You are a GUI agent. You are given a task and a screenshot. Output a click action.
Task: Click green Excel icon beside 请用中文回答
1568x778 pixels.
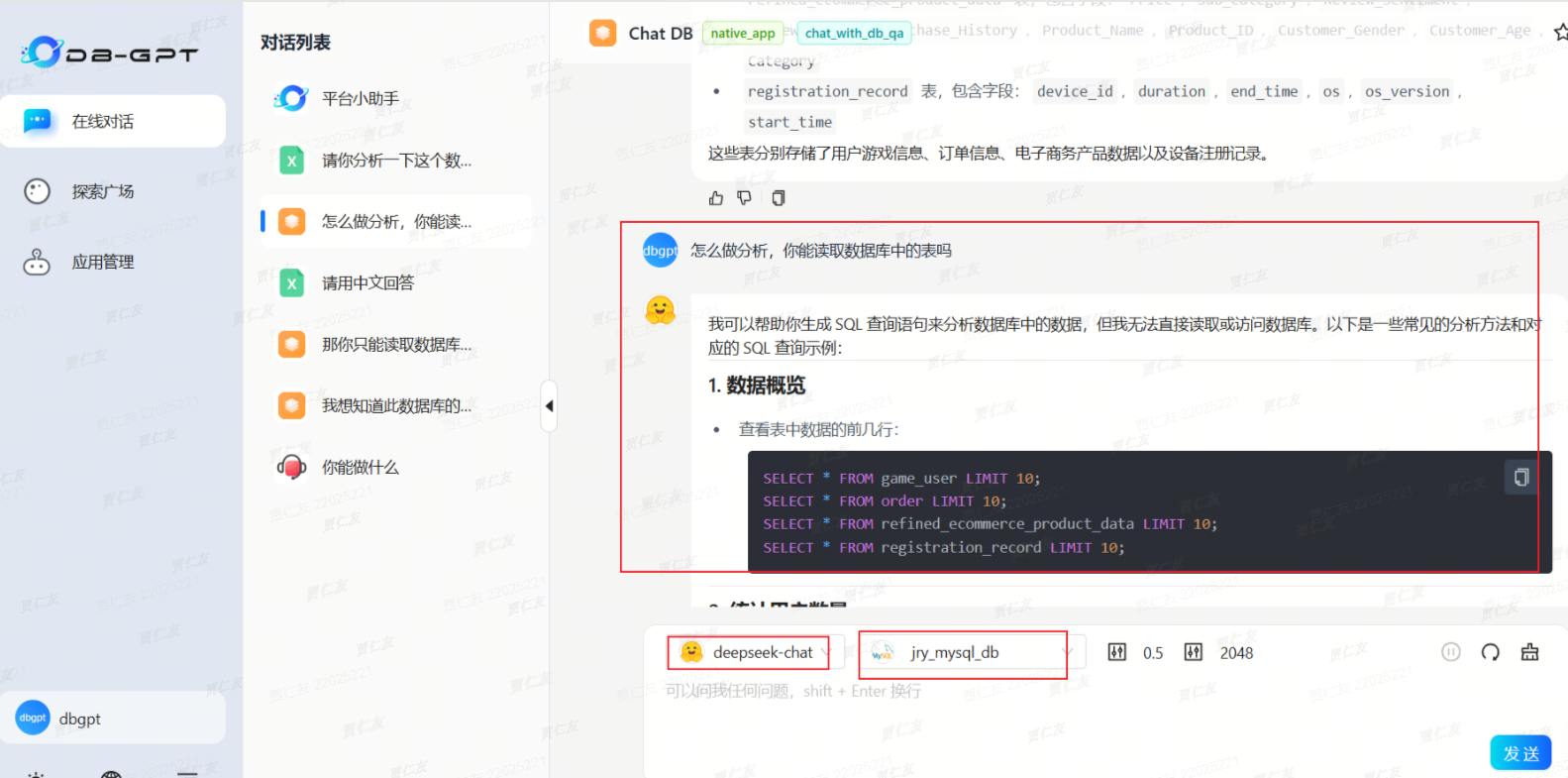[x=291, y=282]
